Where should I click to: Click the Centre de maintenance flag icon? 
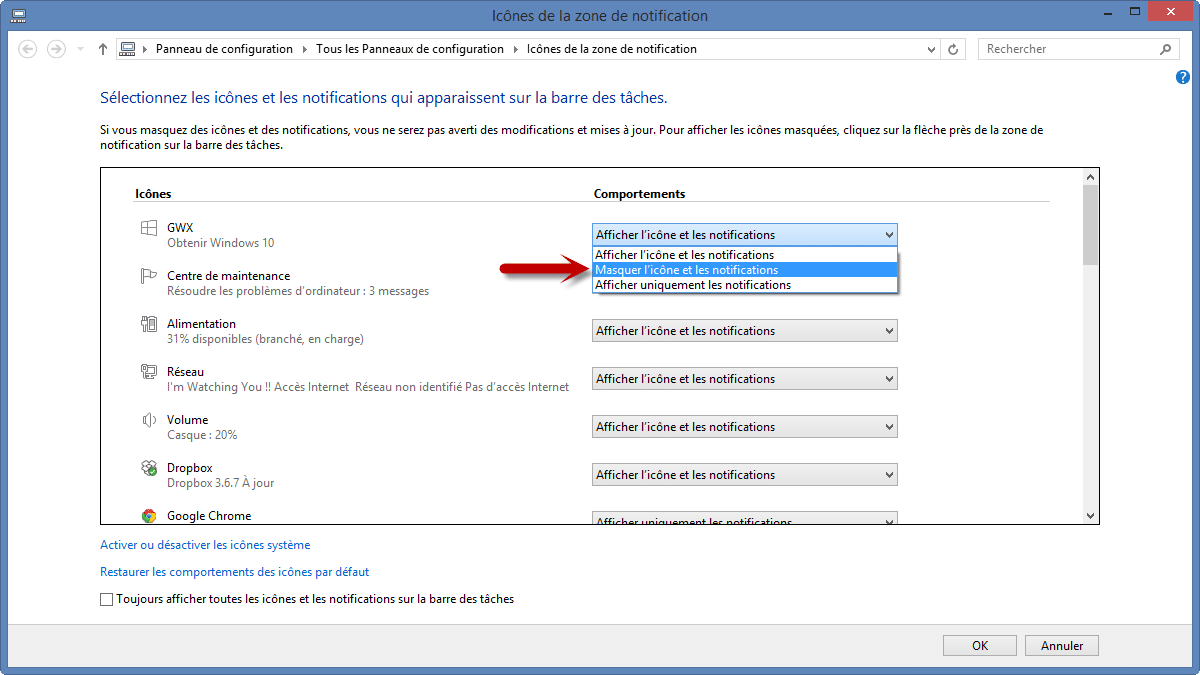coord(149,276)
